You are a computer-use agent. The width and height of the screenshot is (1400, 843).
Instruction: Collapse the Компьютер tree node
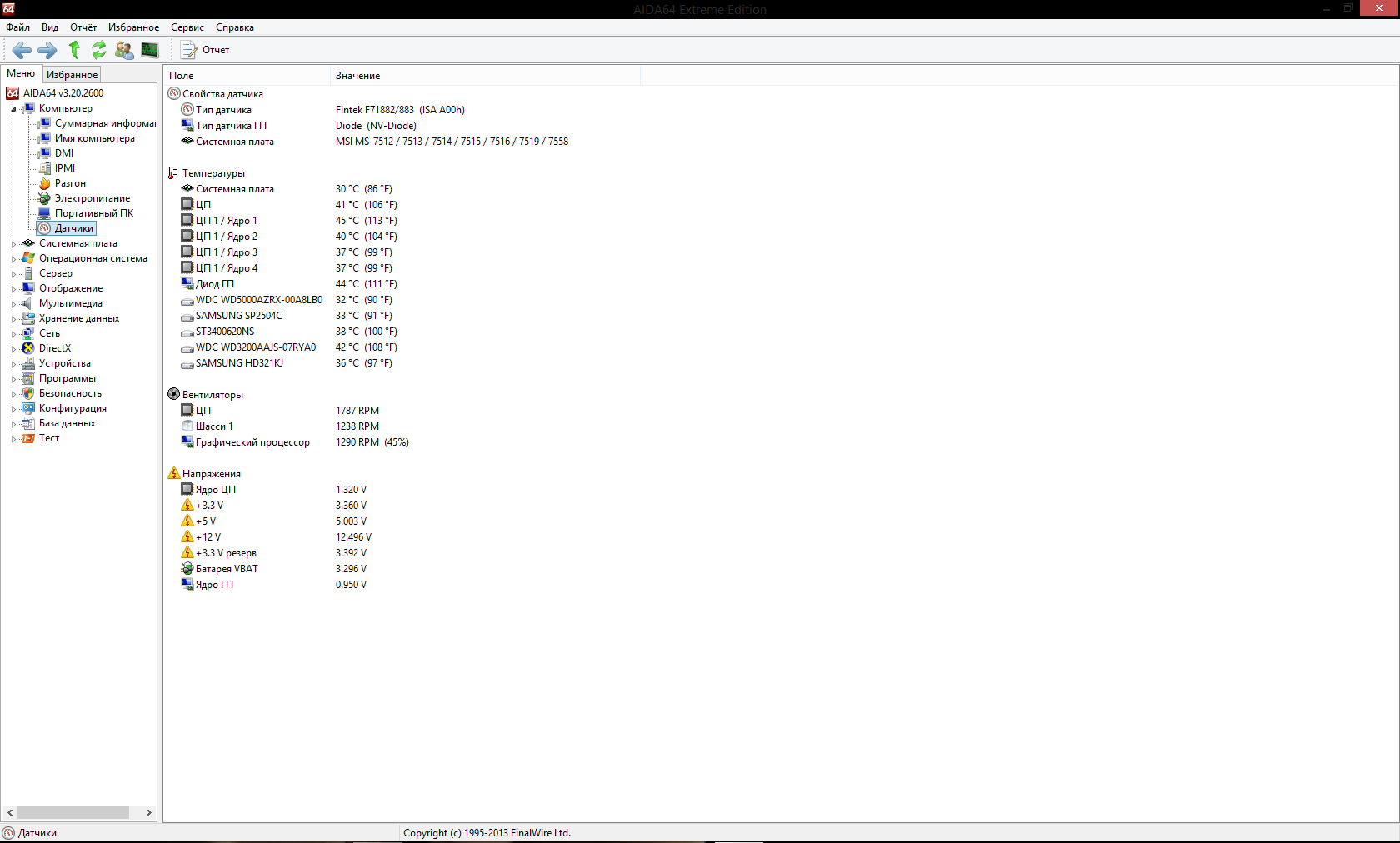13,109
